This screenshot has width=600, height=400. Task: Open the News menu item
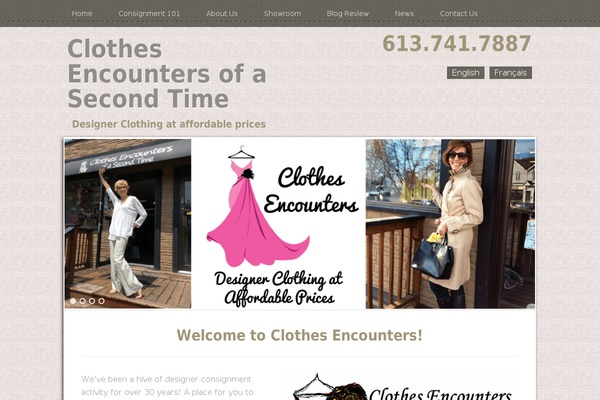click(404, 13)
